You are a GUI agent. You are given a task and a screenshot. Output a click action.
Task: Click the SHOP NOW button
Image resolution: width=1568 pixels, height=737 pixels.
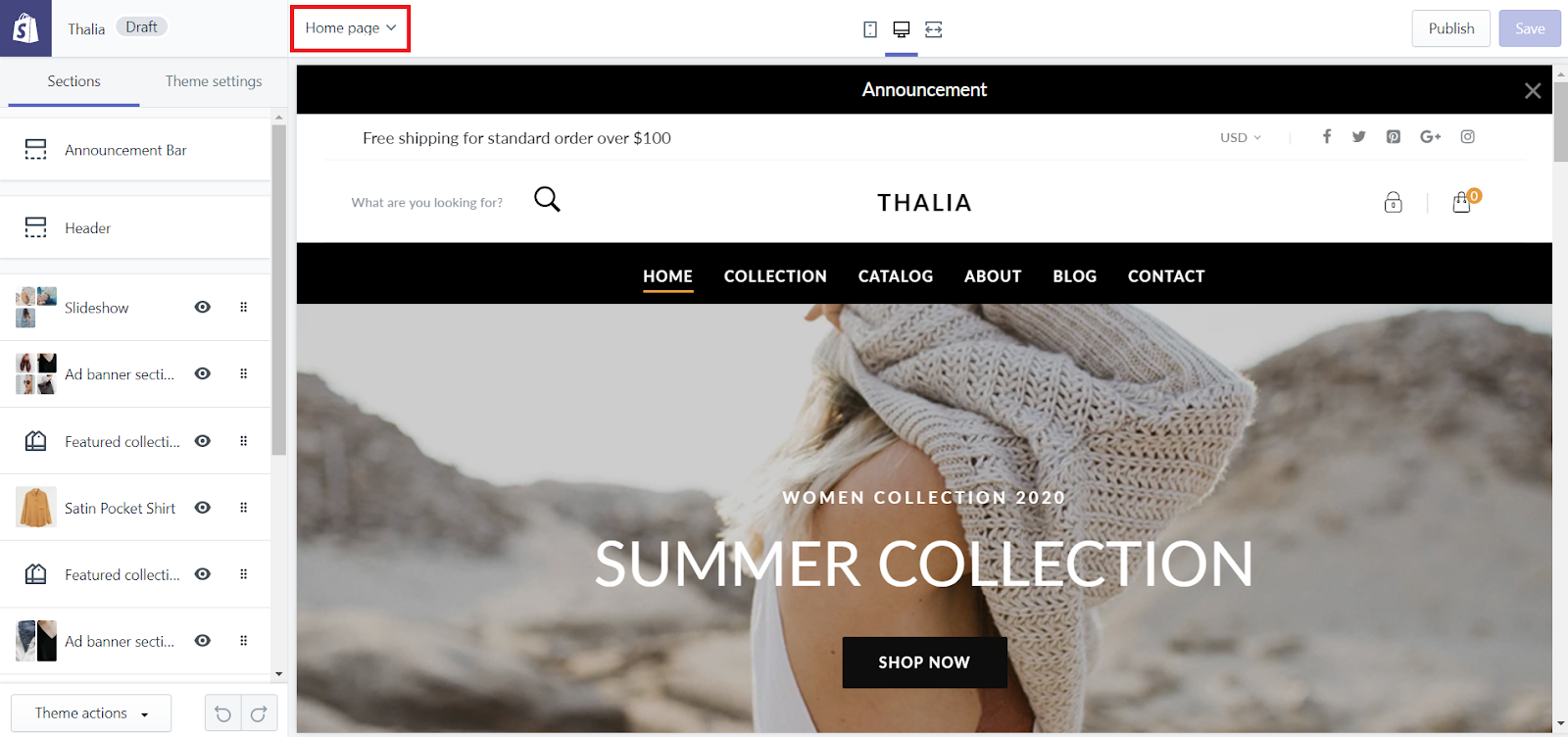click(x=924, y=663)
